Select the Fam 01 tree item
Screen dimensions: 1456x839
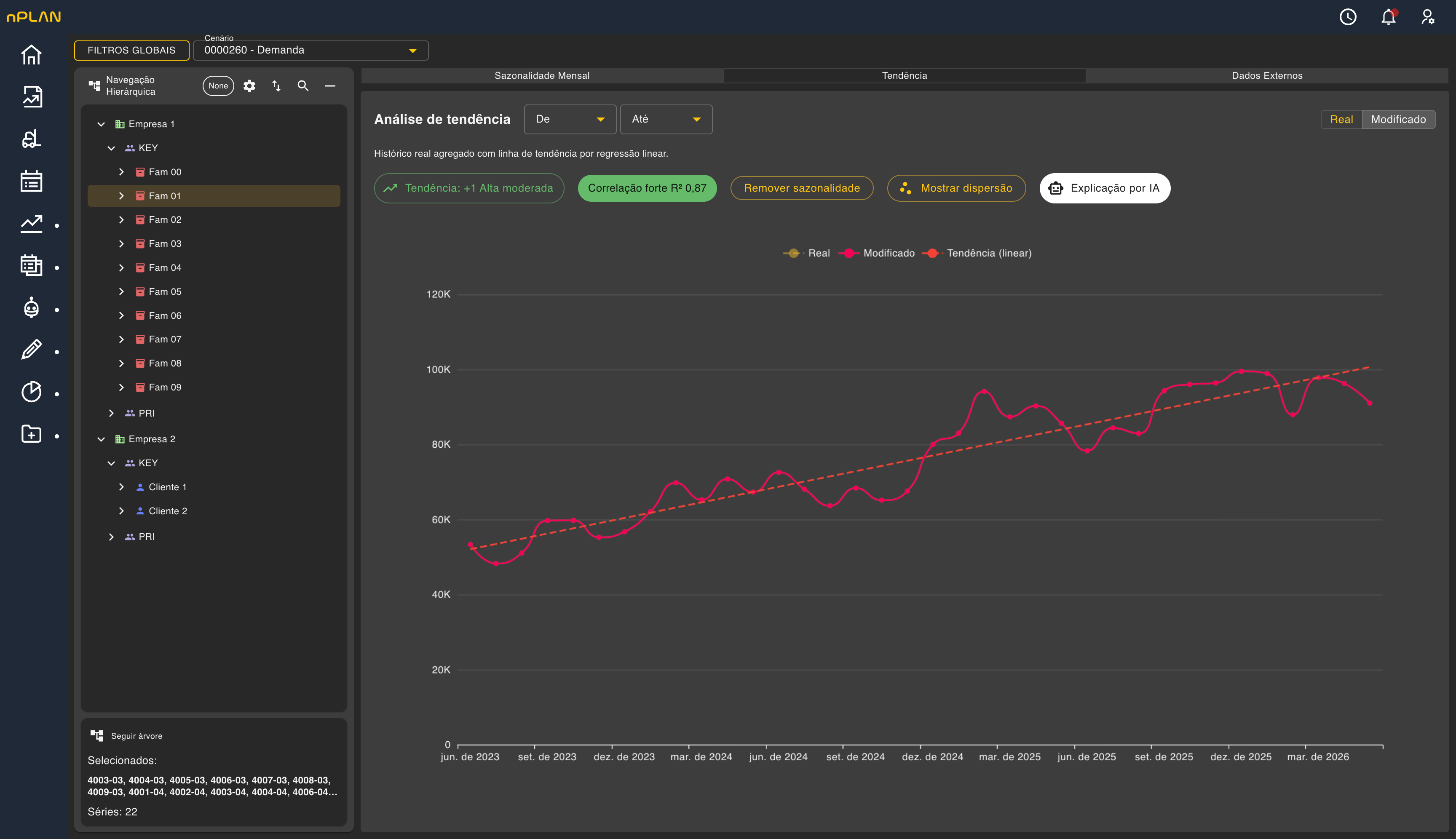coord(214,196)
